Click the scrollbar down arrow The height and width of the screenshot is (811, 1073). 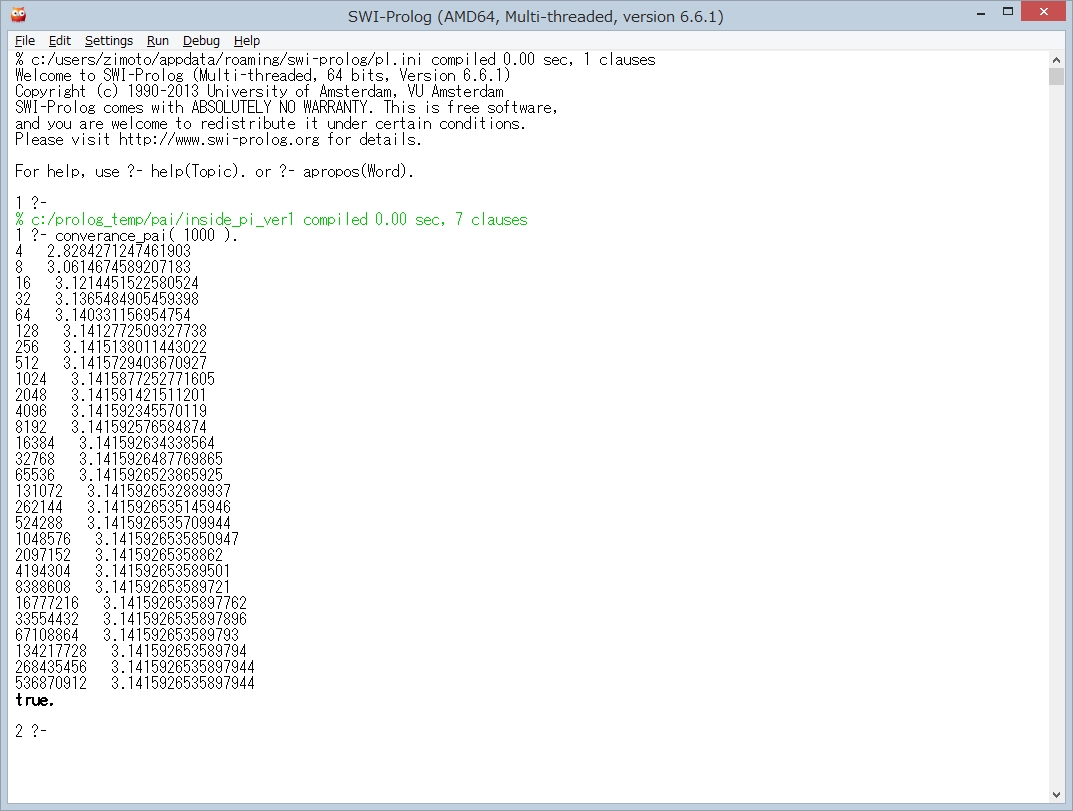coord(1056,795)
